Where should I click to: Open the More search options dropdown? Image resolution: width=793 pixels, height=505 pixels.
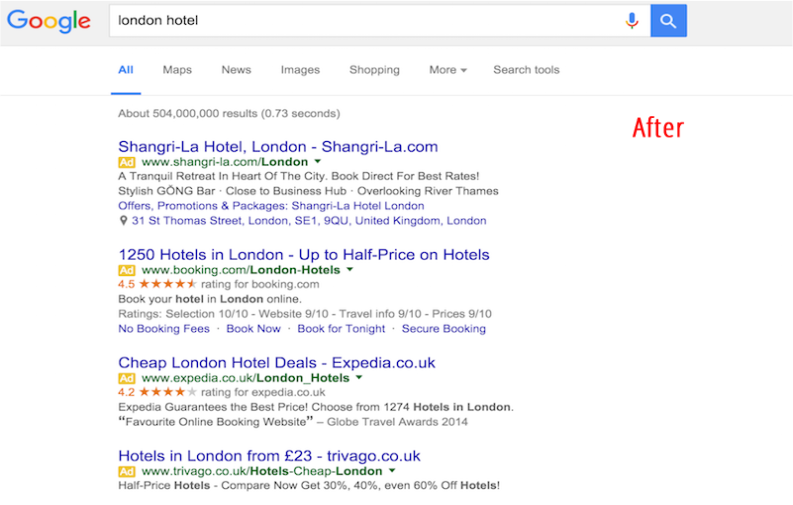pos(448,70)
